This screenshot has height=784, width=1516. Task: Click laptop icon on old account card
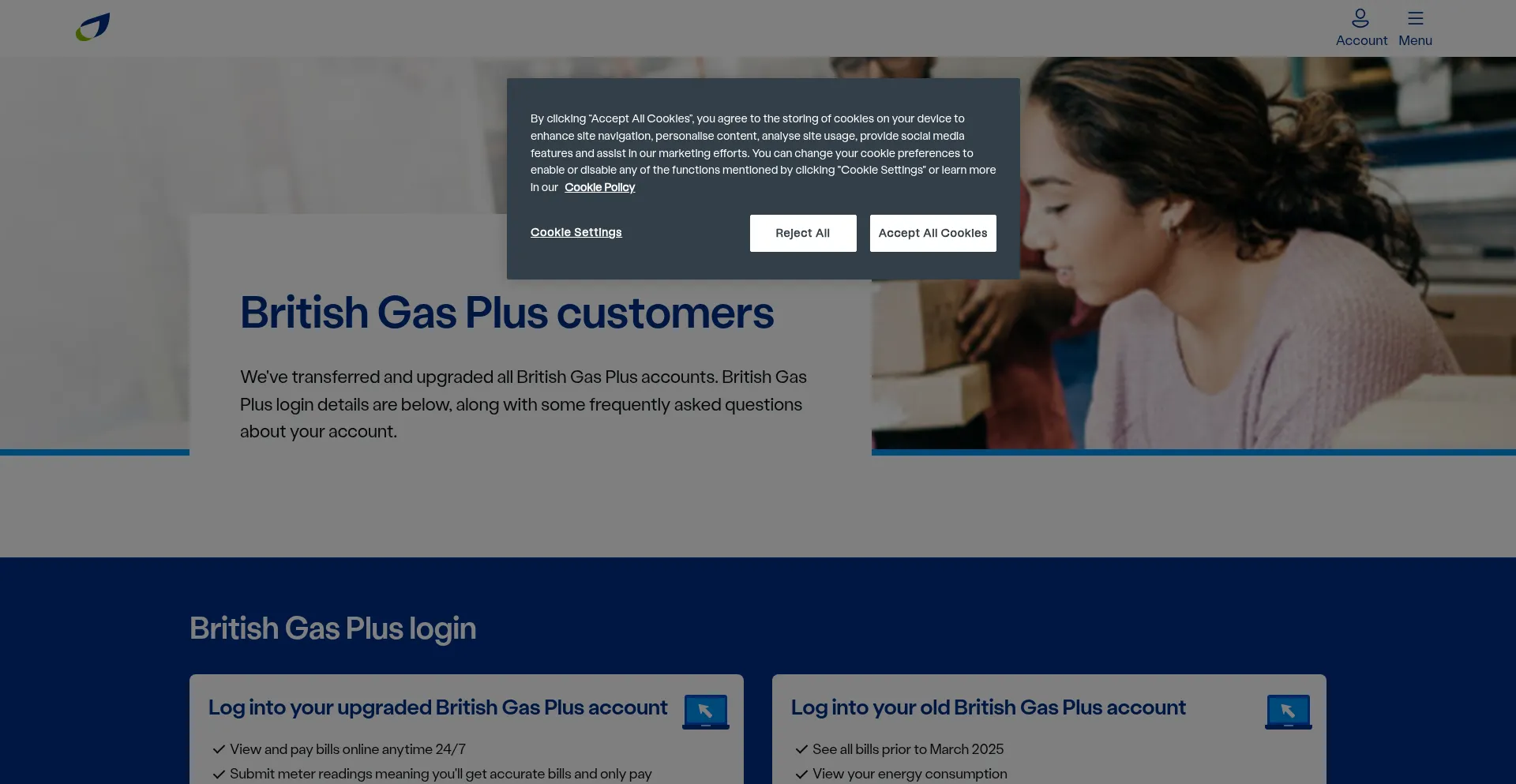[x=1289, y=711]
